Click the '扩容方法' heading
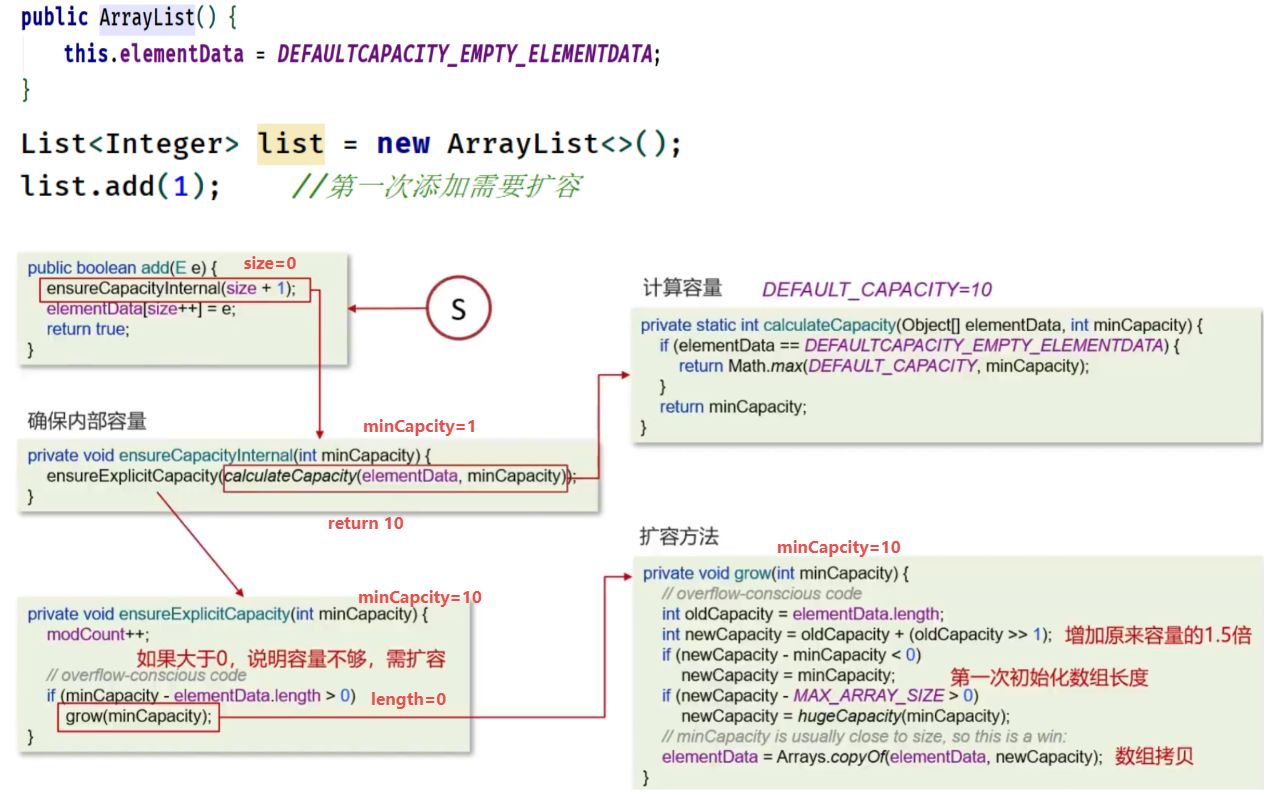1275x795 pixels. coord(679,537)
